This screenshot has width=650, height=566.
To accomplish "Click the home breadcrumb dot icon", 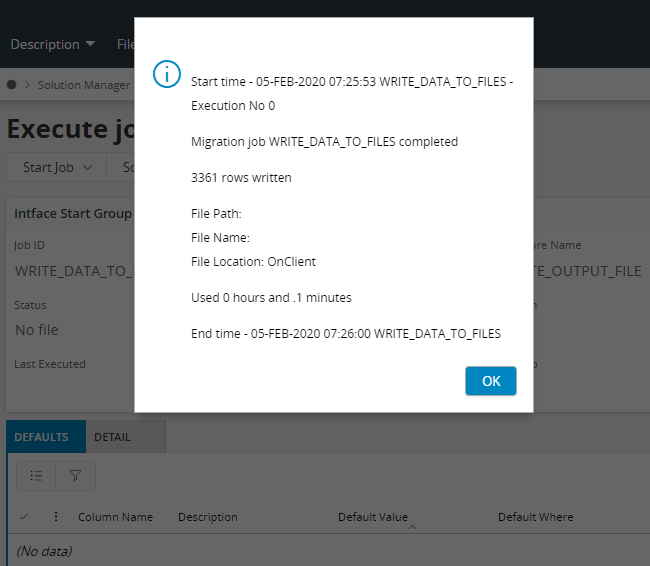I will pyautogui.click(x=12, y=85).
